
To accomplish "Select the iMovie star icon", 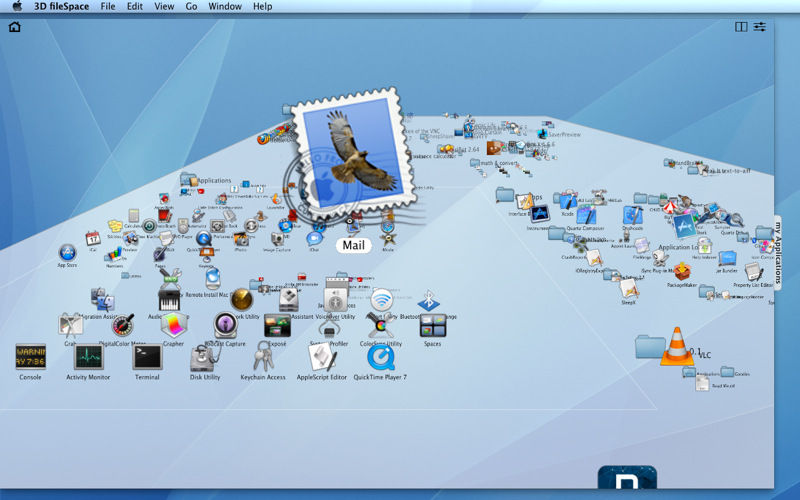I will click(388, 240).
